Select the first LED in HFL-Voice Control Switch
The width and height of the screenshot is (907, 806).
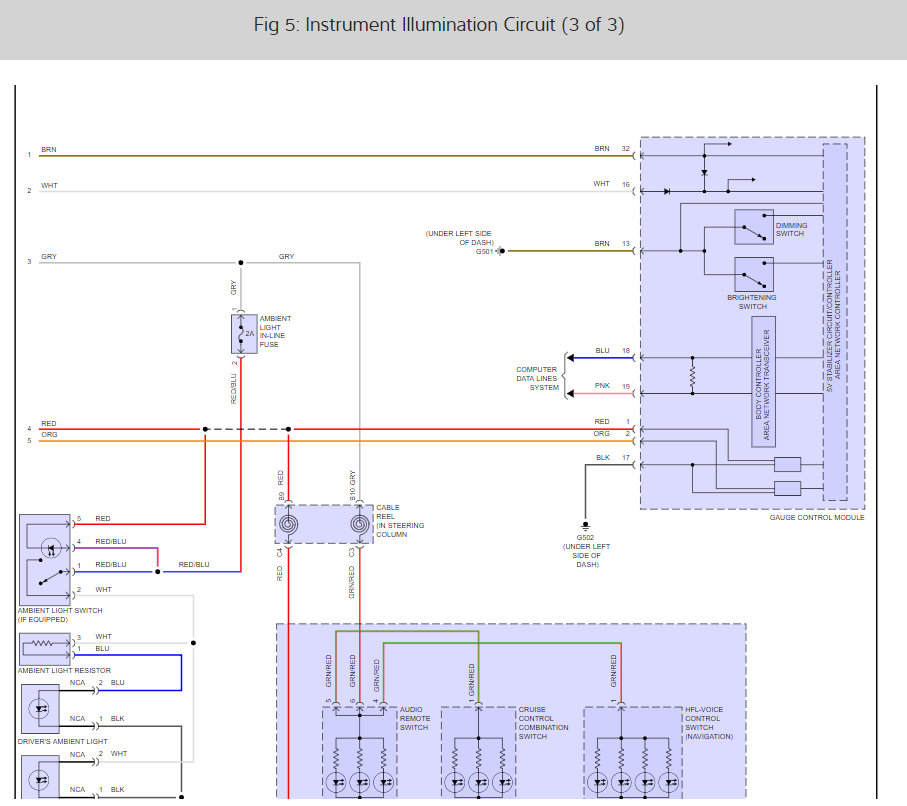(x=598, y=782)
